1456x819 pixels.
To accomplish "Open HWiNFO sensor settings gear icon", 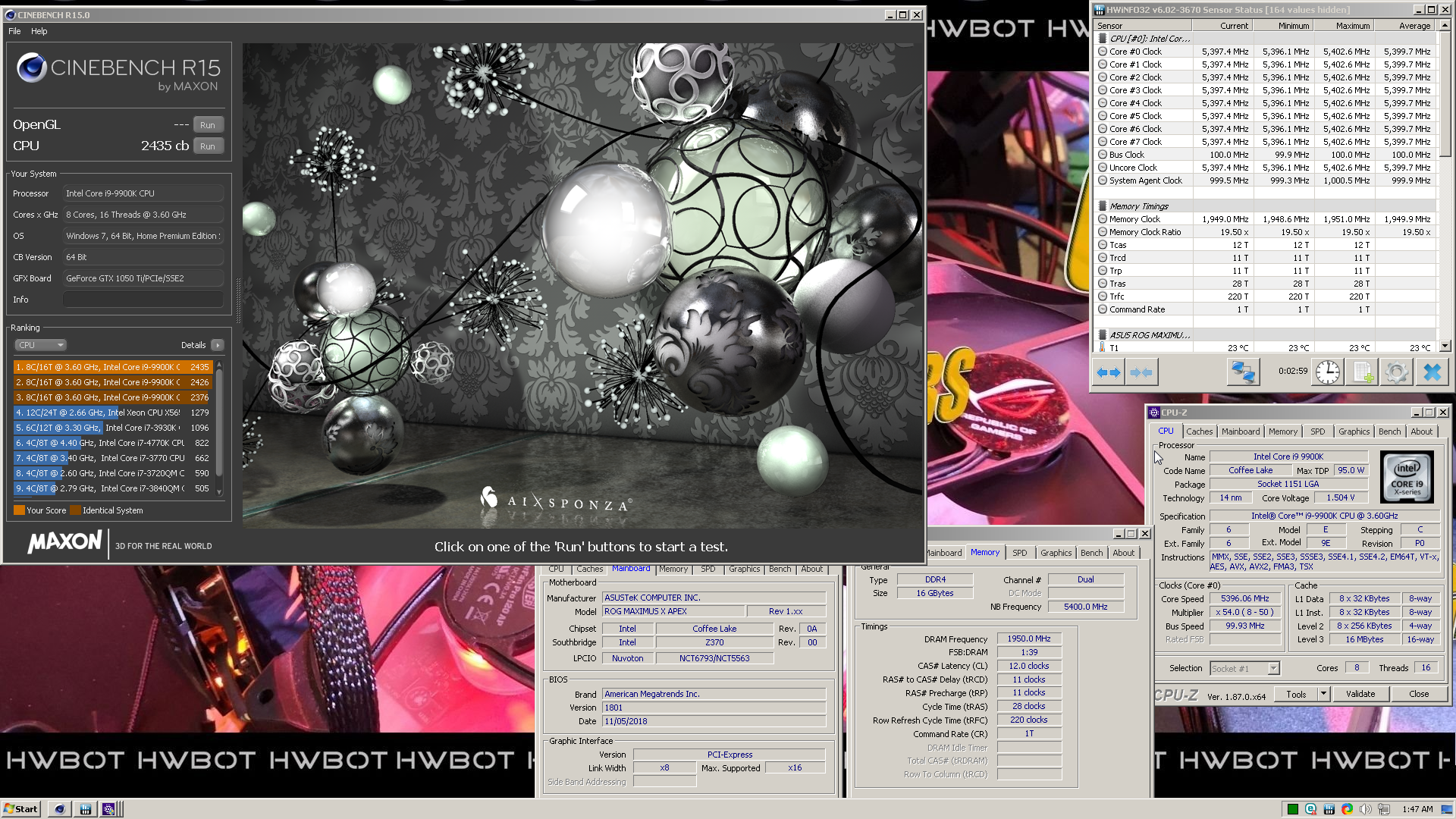I will point(1396,372).
